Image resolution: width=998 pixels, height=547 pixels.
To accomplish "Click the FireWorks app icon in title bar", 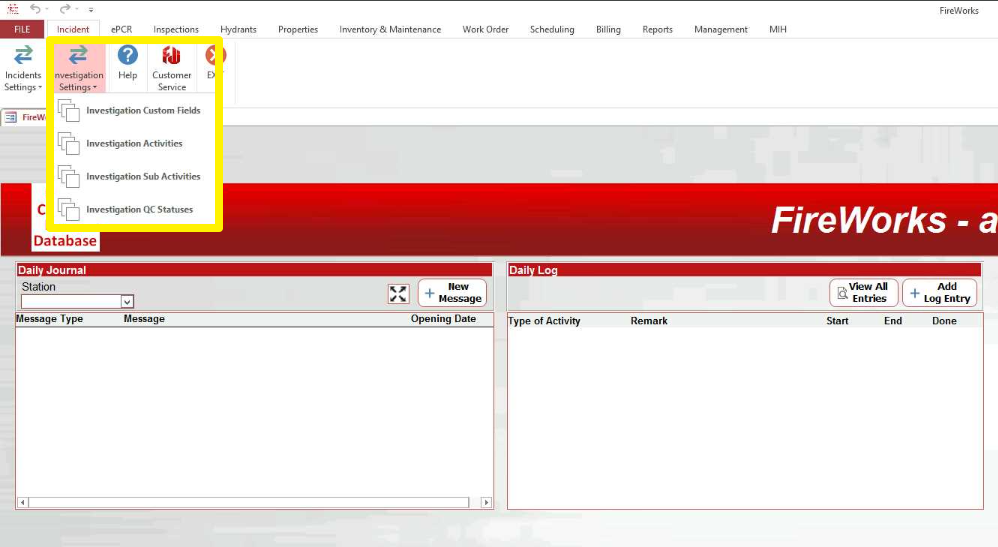I will pos(12,9).
